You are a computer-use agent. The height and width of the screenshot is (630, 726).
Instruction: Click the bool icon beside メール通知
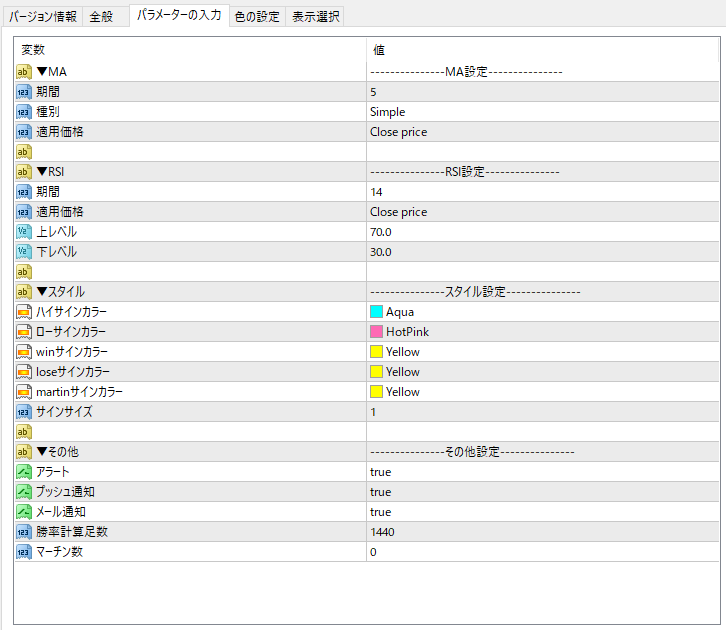click(x=24, y=511)
